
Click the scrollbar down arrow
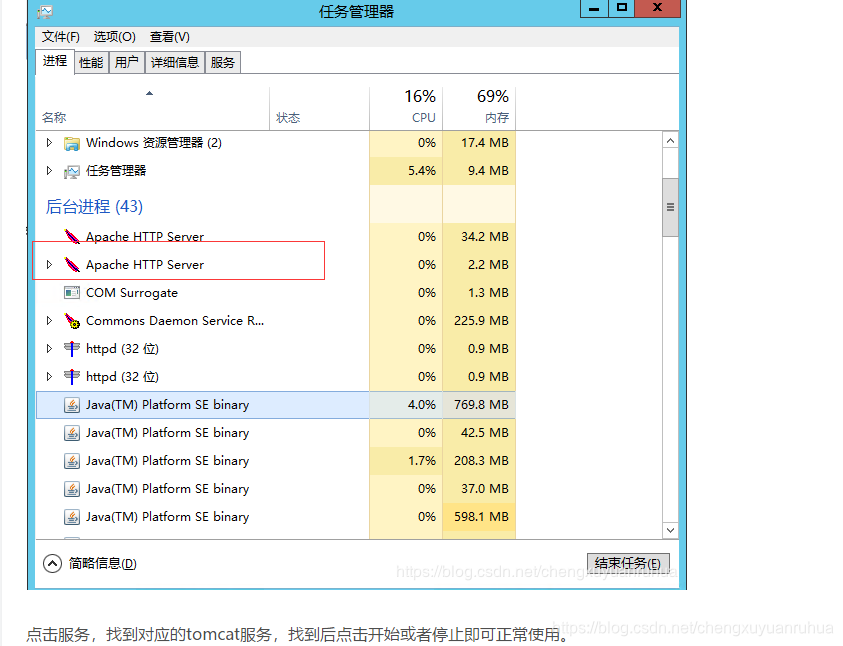670,530
